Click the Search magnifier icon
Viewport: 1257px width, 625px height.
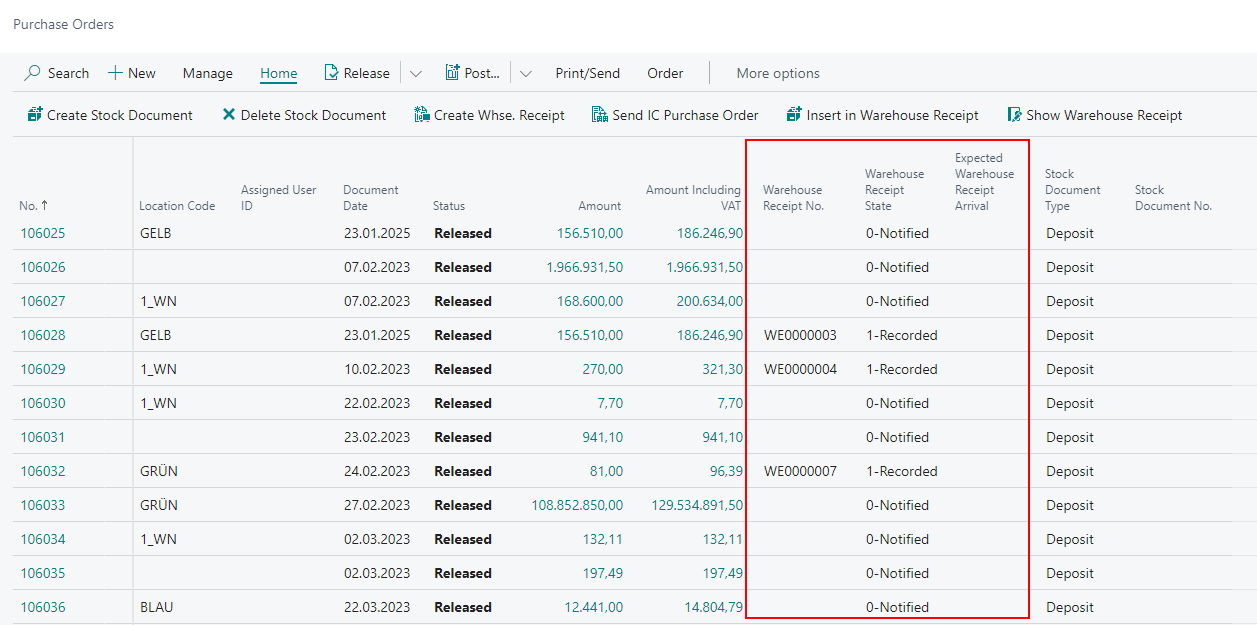(33, 73)
